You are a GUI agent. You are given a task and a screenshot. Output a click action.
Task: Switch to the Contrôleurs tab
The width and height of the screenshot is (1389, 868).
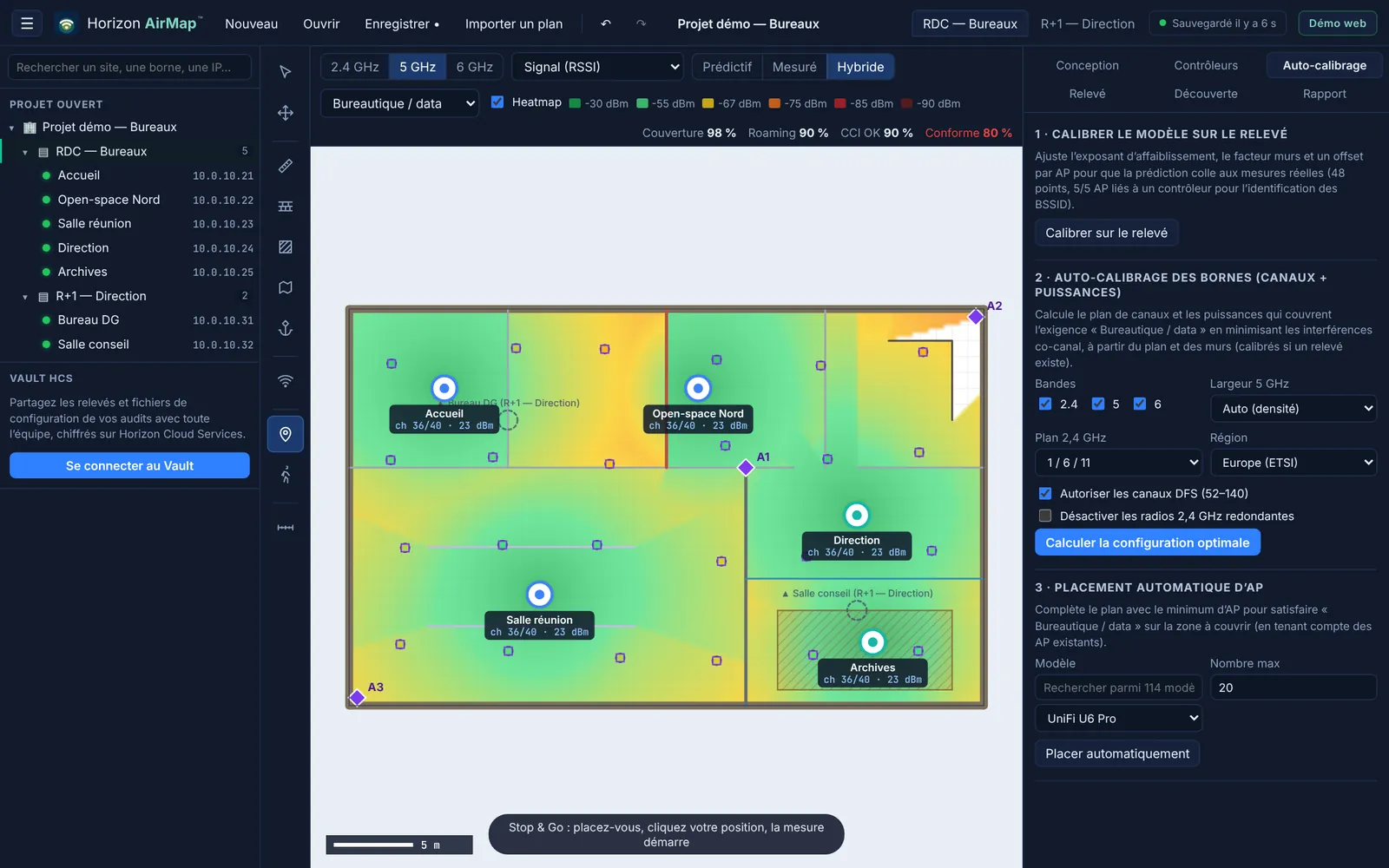pyautogui.click(x=1206, y=65)
